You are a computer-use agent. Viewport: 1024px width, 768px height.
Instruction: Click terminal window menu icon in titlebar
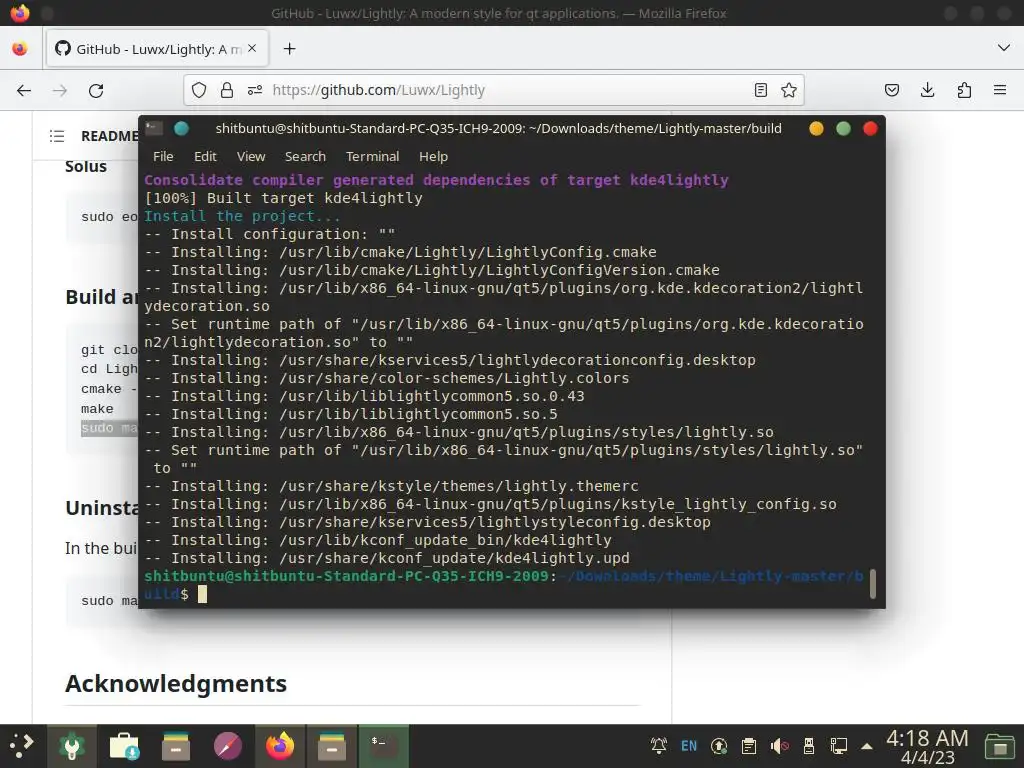click(154, 128)
